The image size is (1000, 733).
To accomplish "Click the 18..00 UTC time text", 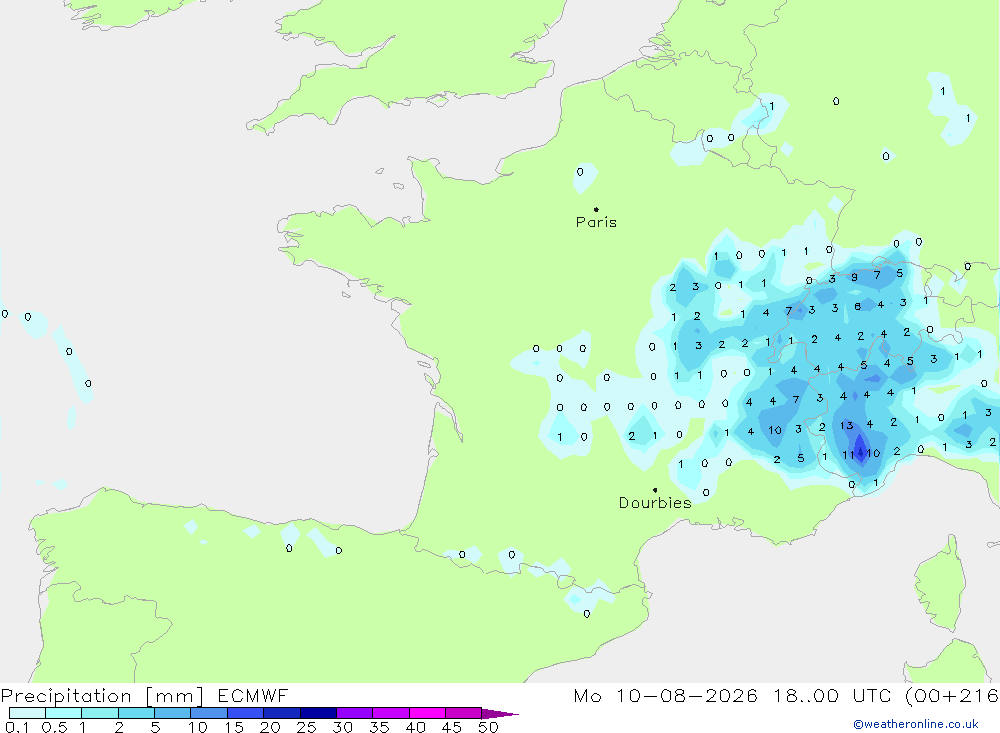I will [832, 695].
